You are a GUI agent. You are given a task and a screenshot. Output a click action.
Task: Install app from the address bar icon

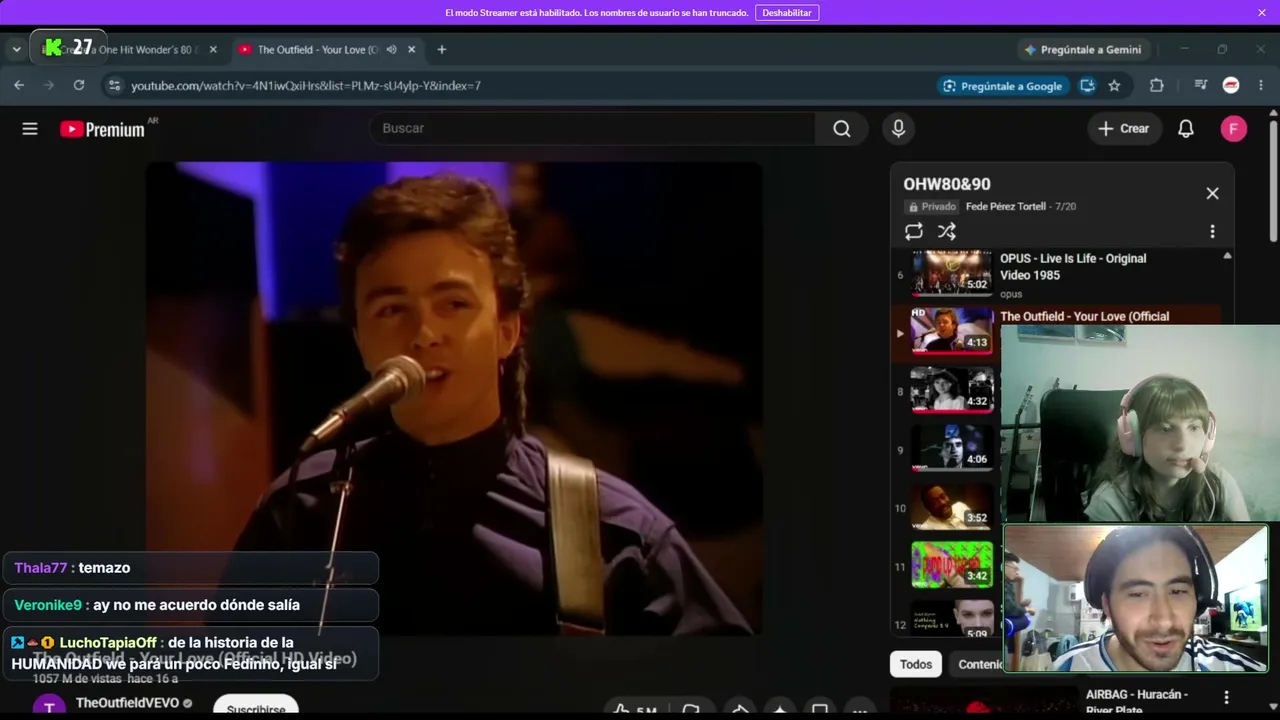coord(1087,86)
